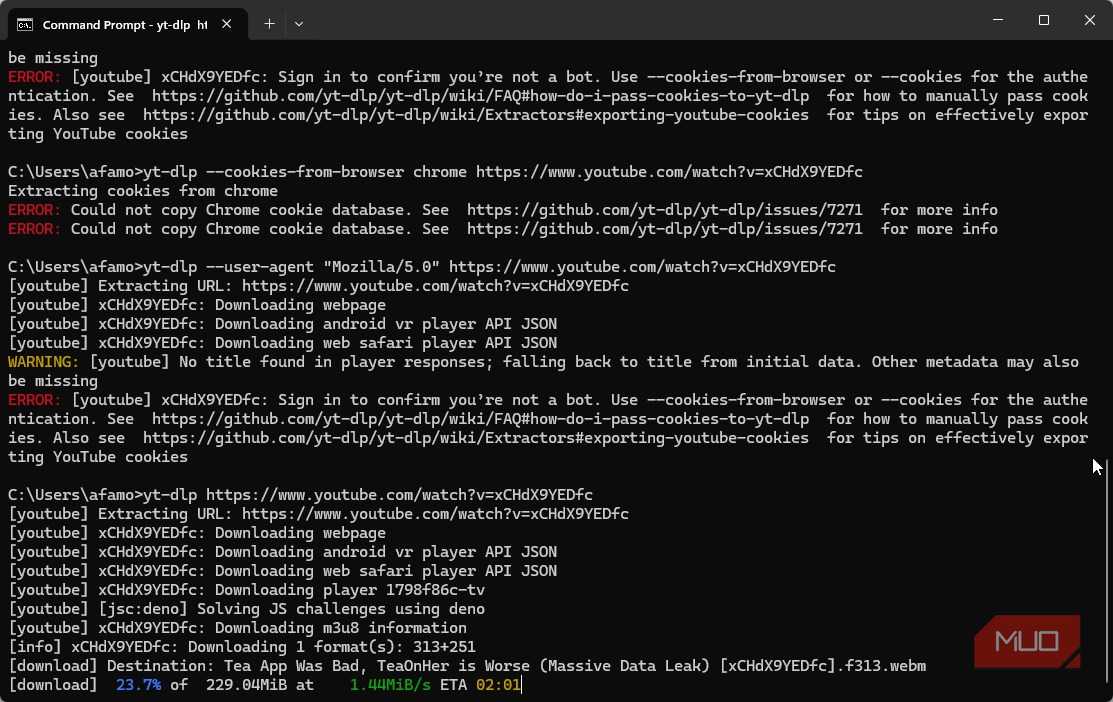Click the 'Downloading m3u8 information' line
This screenshot has height=702, width=1113.
click(x=237, y=628)
